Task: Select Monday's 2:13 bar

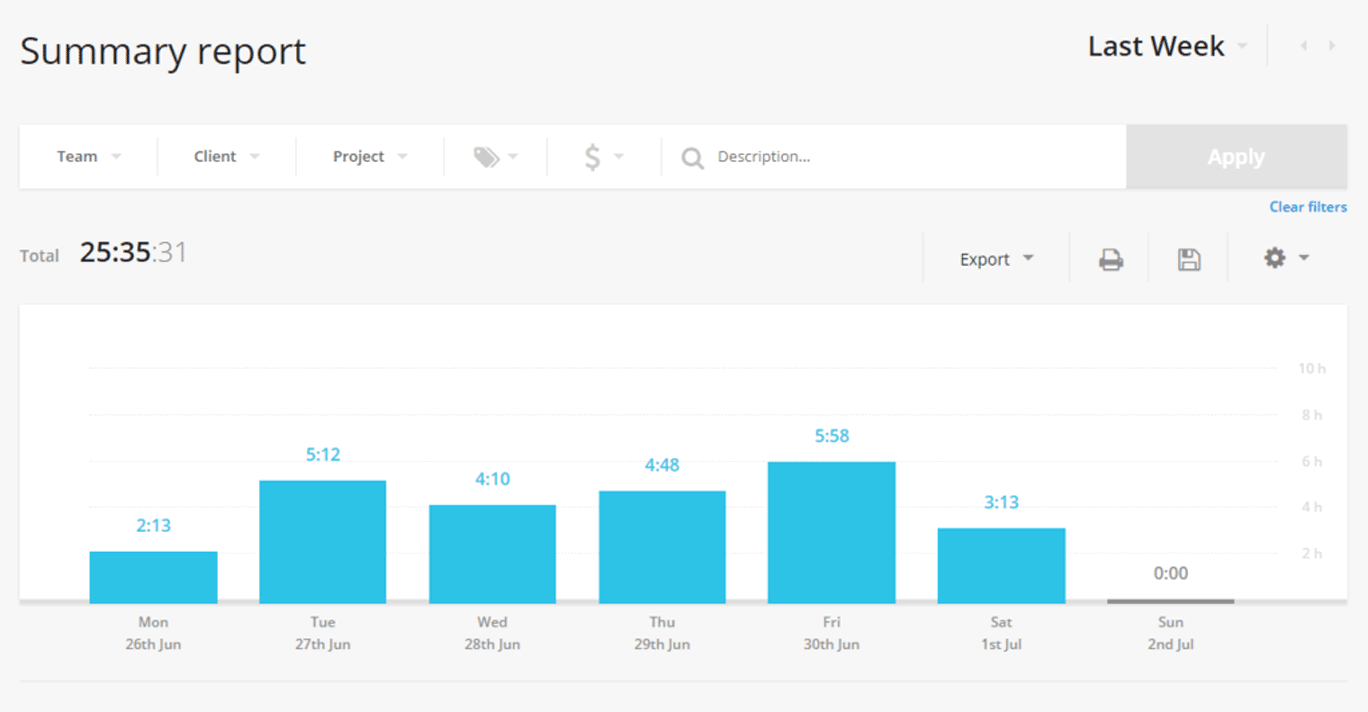Action: click(153, 575)
